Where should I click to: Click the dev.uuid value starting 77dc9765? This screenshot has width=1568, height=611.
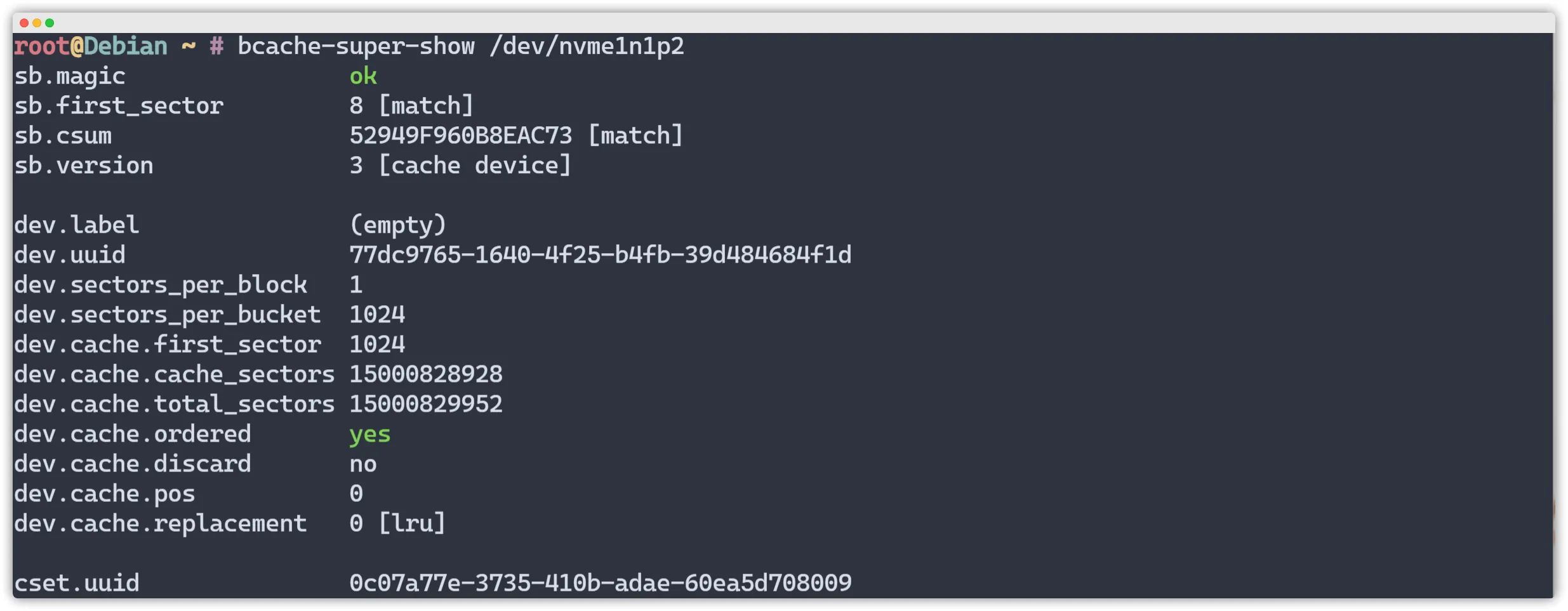coord(601,255)
